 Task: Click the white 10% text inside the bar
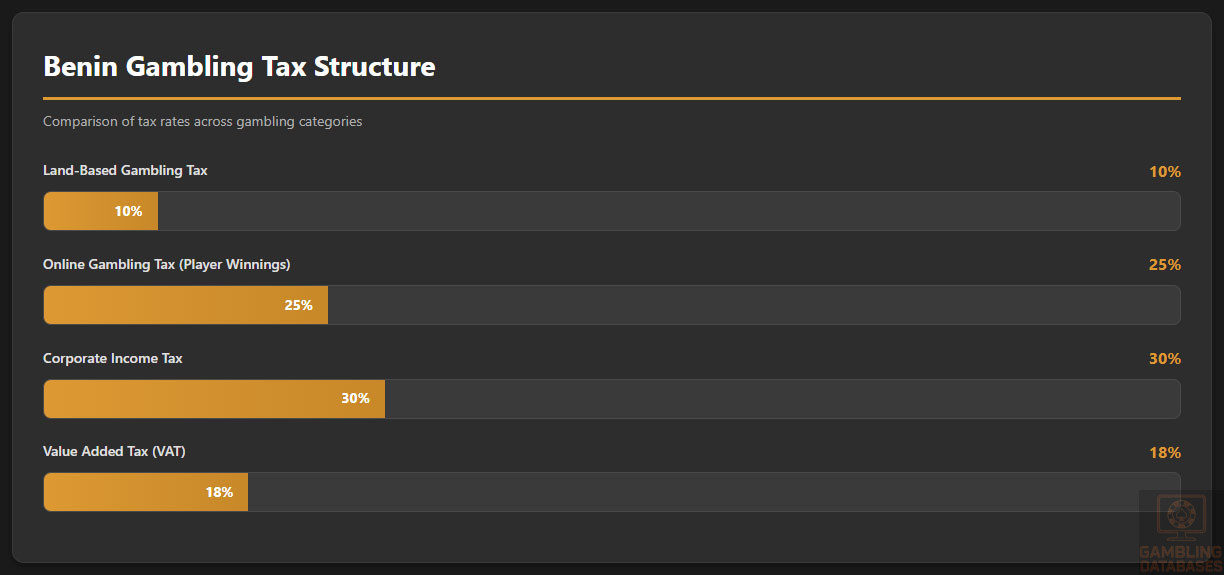click(x=128, y=212)
